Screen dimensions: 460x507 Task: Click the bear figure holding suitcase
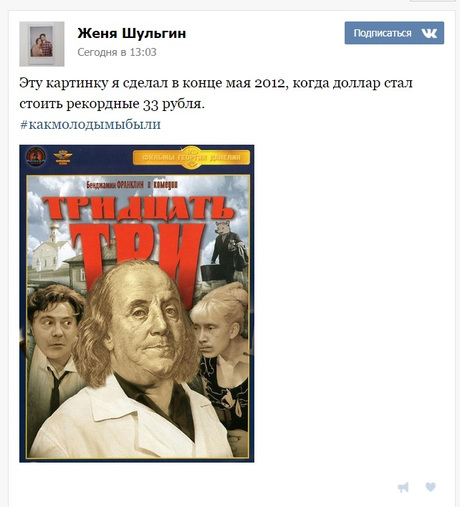click(x=227, y=251)
